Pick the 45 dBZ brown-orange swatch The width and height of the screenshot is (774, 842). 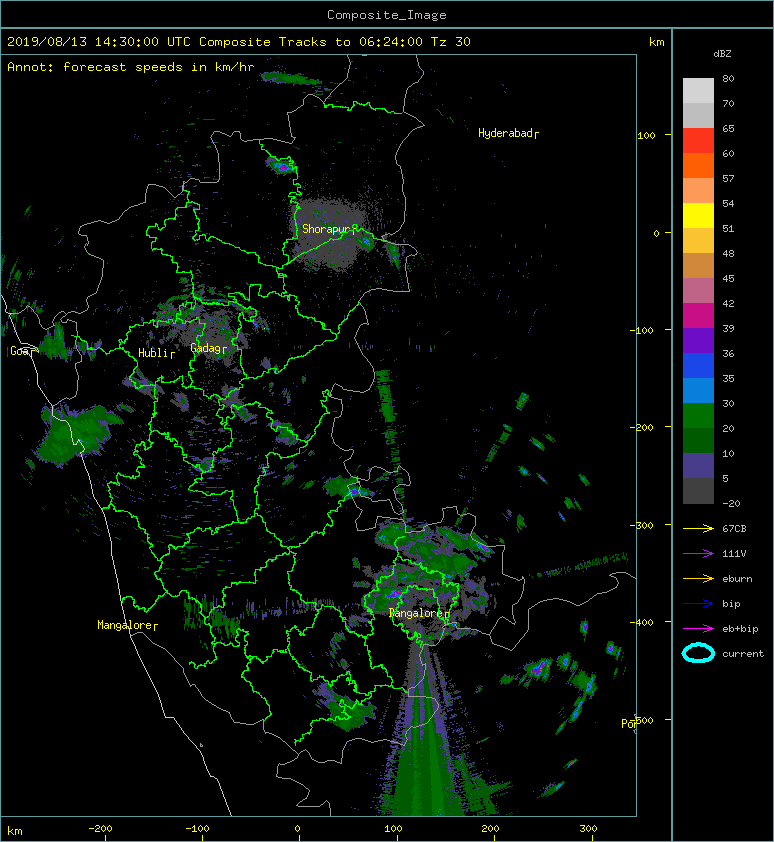(x=698, y=265)
